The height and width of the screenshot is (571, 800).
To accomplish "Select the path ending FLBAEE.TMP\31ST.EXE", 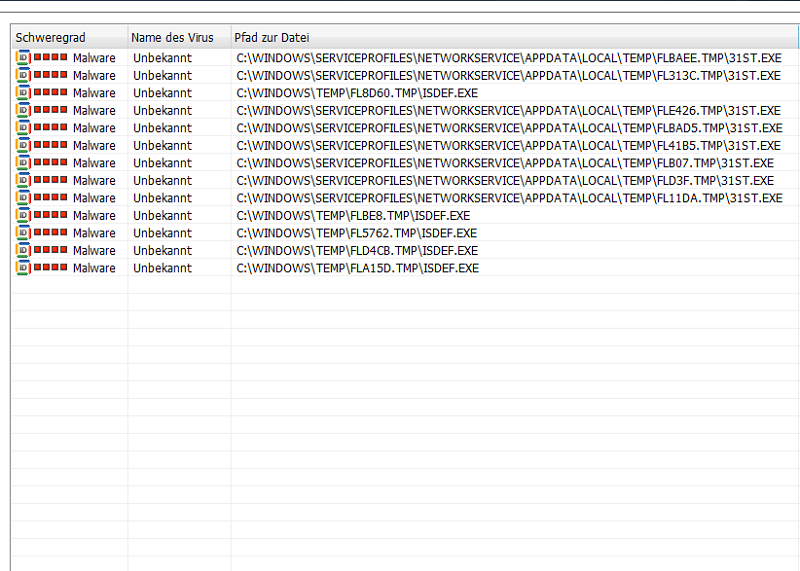I will [x=509, y=58].
